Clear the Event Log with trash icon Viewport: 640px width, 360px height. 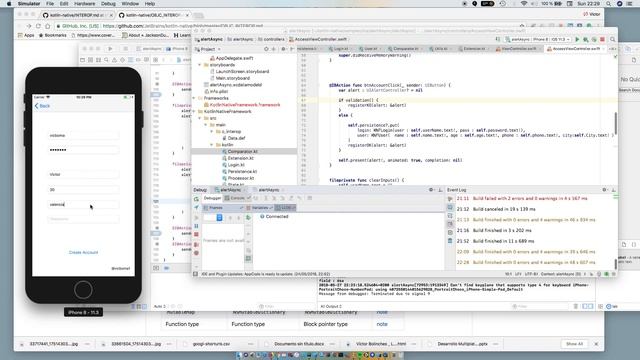(450, 241)
